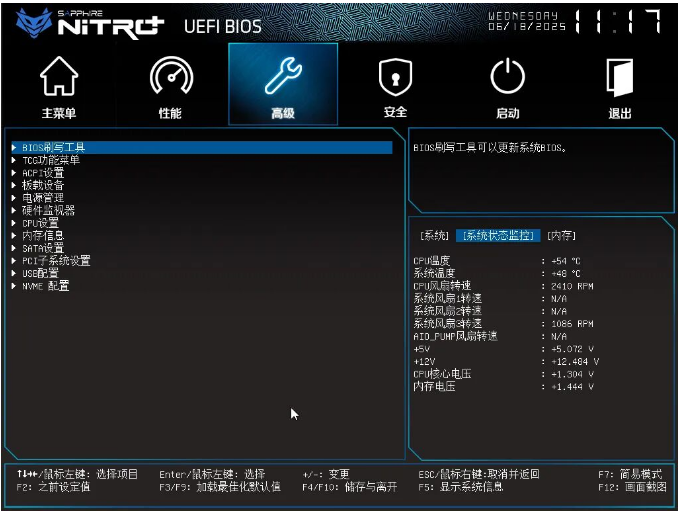This screenshot has width=685, height=517.
Task: Select the [系统状态监控] tab
Action: pyautogui.click(x=497, y=236)
